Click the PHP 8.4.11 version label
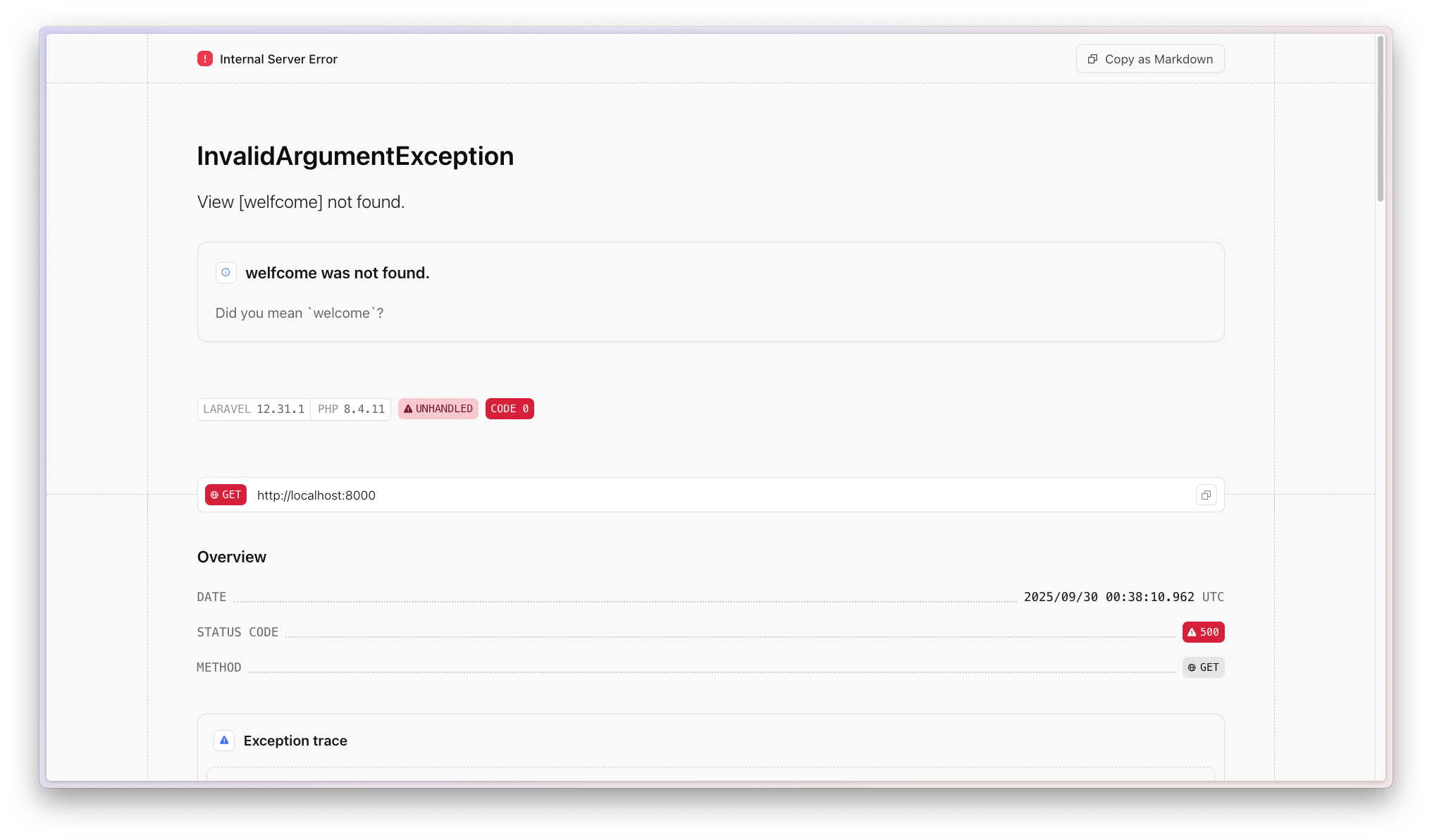Screen dimensions: 1432x840 [x=351, y=409]
